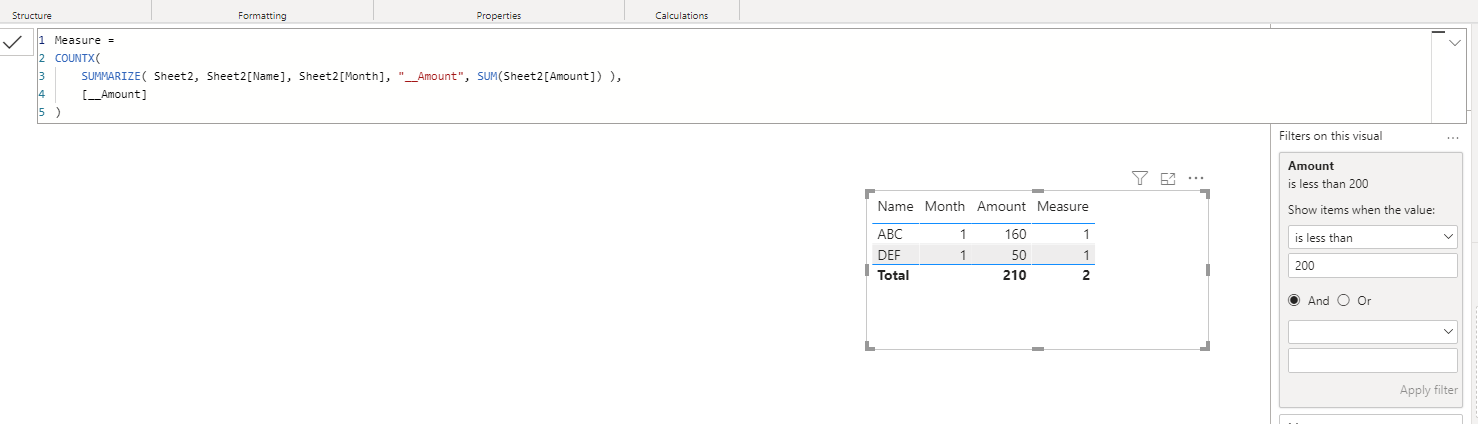Open the 'is less than' condition dropdown
1478x424 pixels.
tap(1373, 238)
